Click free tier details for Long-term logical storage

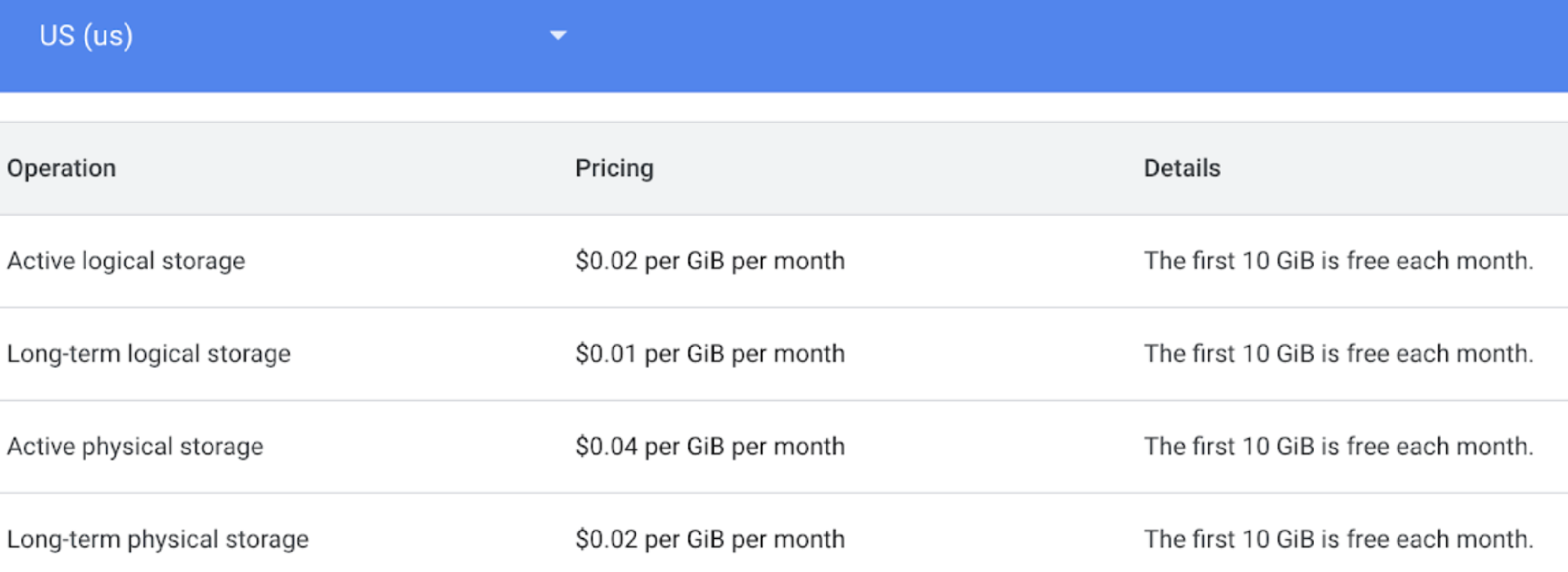1338,354
